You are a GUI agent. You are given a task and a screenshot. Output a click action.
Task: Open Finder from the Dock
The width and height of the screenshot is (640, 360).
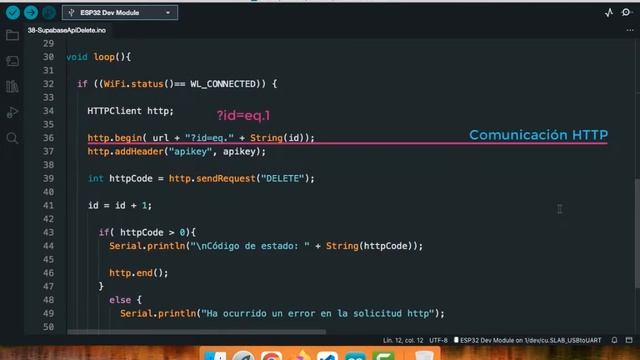pyautogui.click(x=216, y=355)
